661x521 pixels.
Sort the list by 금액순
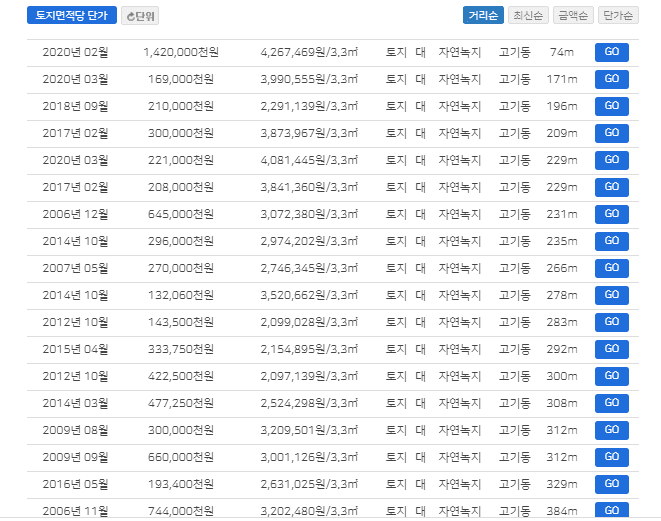(x=573, y=16)
